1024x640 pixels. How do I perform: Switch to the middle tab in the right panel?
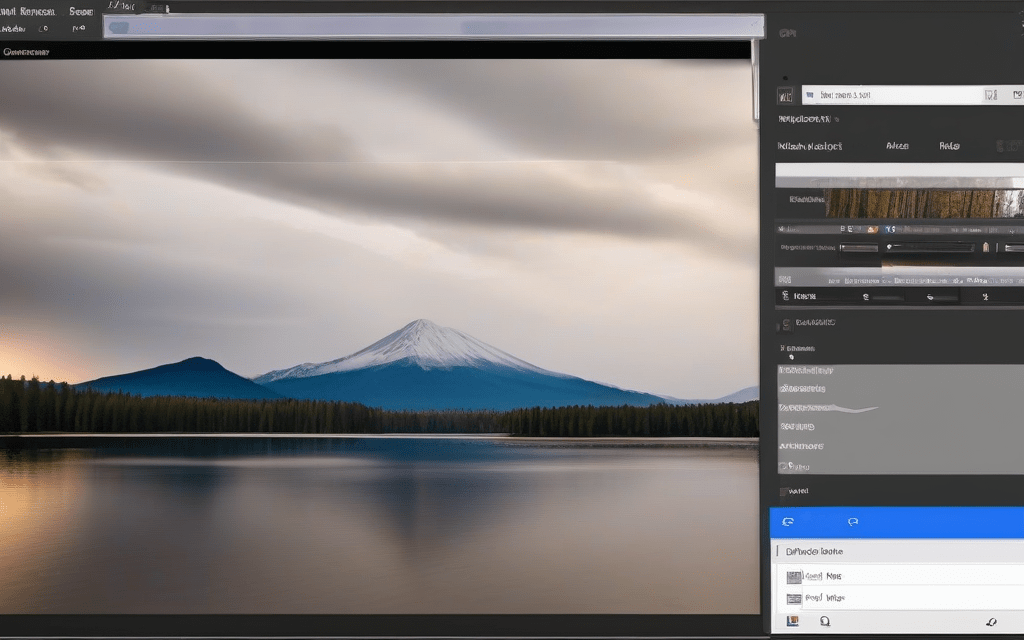click(897, 146)
